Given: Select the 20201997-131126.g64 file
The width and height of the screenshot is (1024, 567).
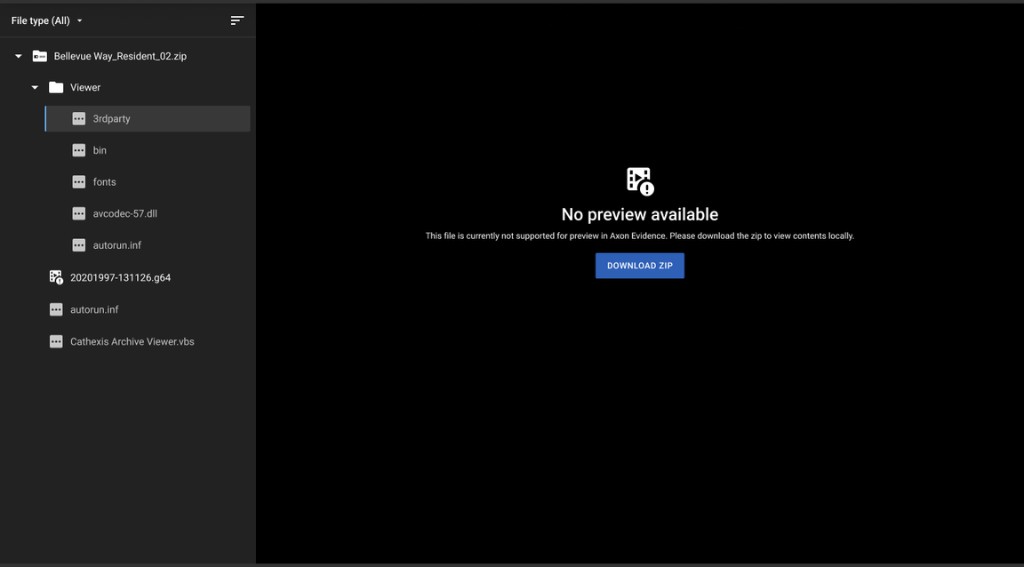Looking at the screenshot, I should 121,278.
